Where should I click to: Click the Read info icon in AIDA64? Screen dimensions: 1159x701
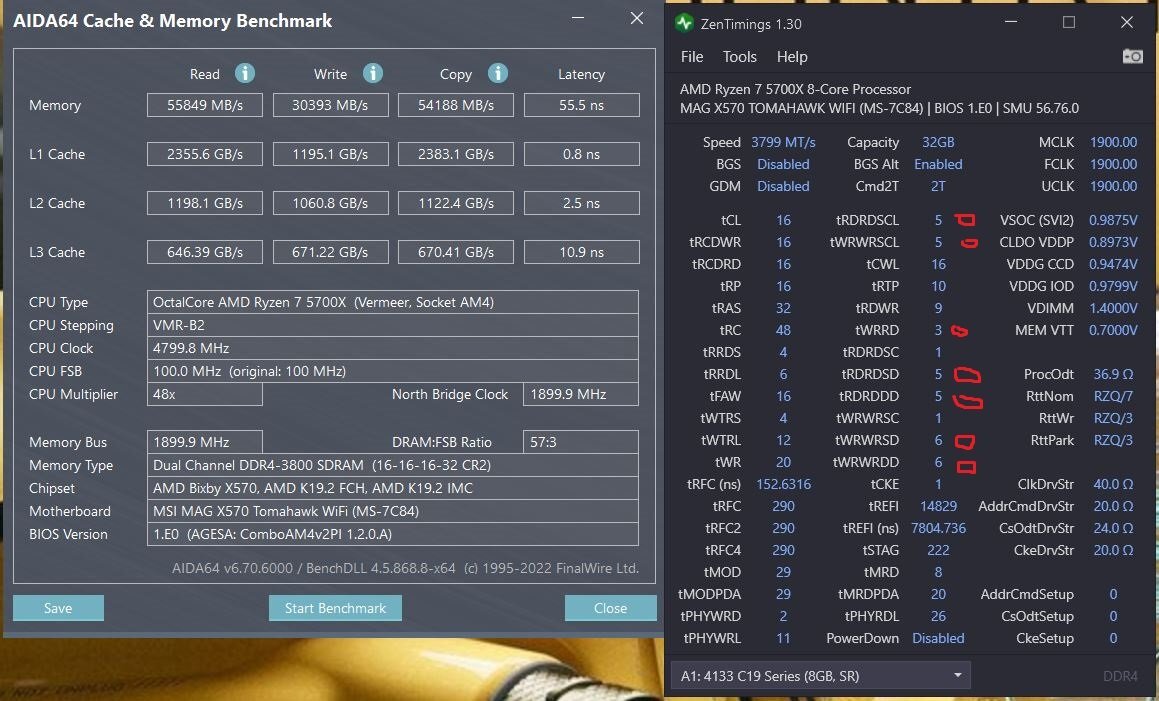point(245,73)
